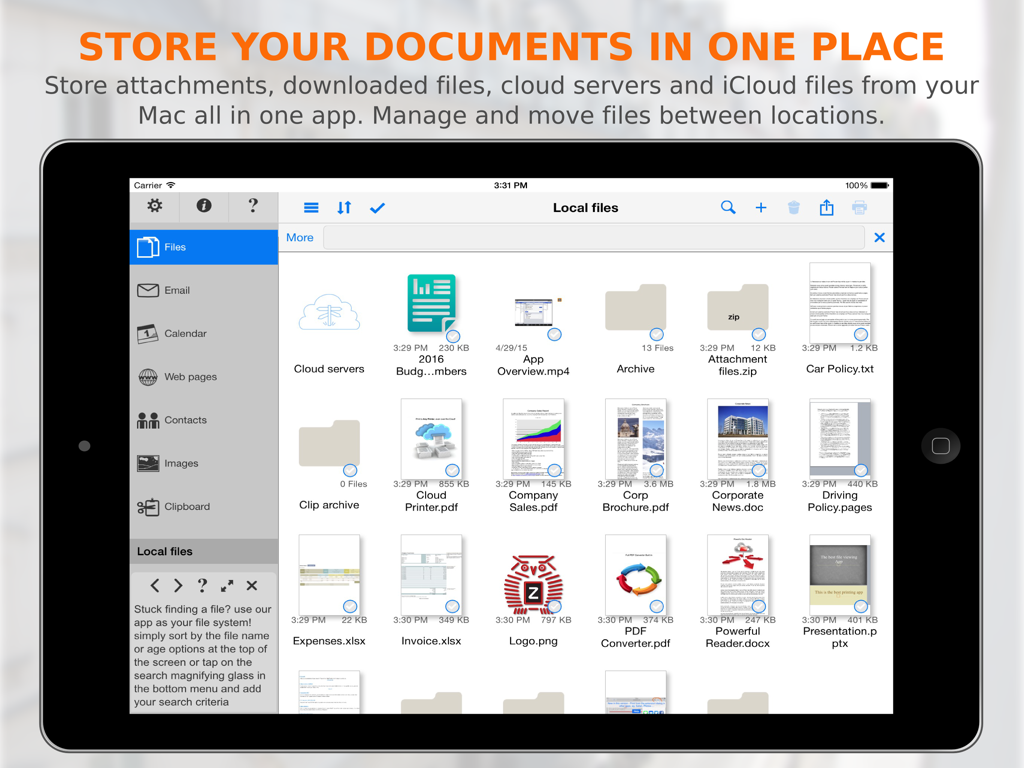Clear the search field with blue X

878,237
